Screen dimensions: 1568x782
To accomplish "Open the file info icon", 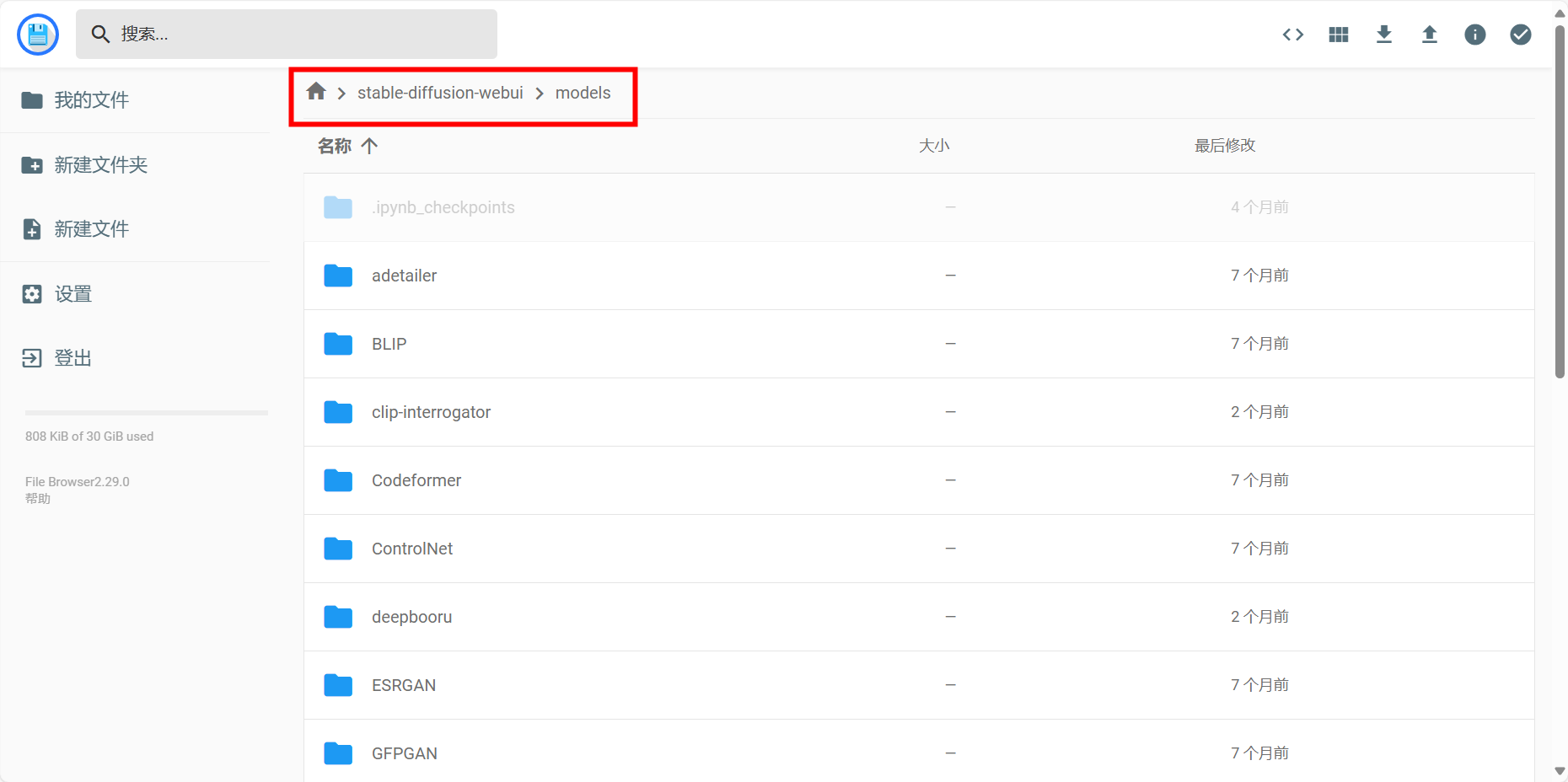I will 1475,35.
